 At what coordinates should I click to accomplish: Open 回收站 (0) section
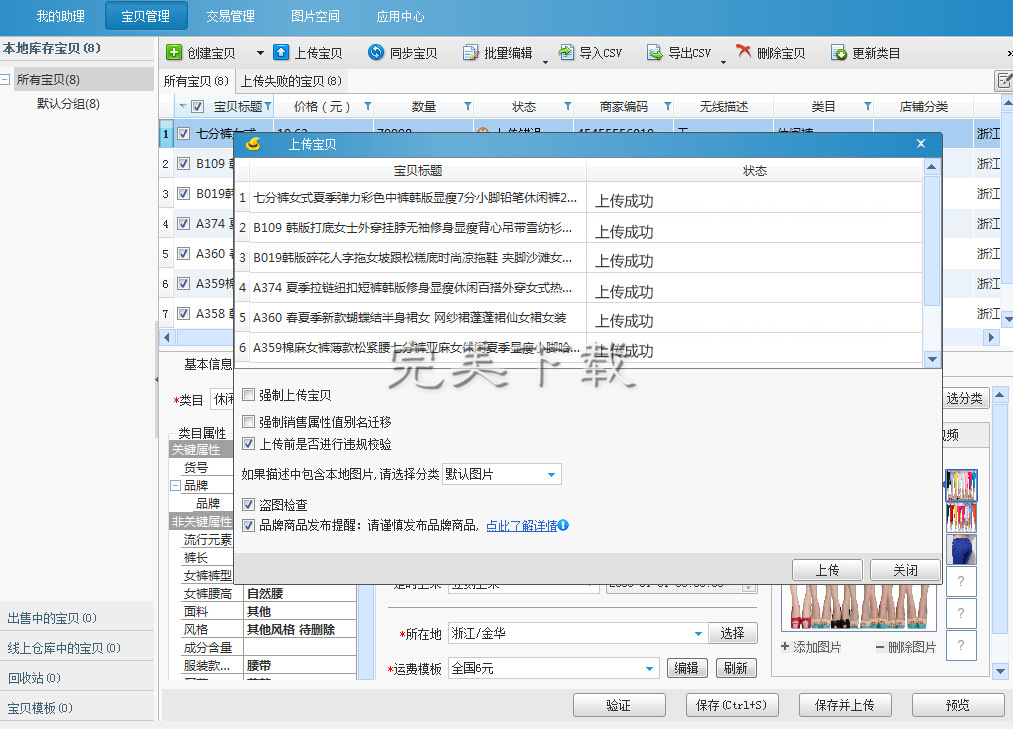point(77,678)
